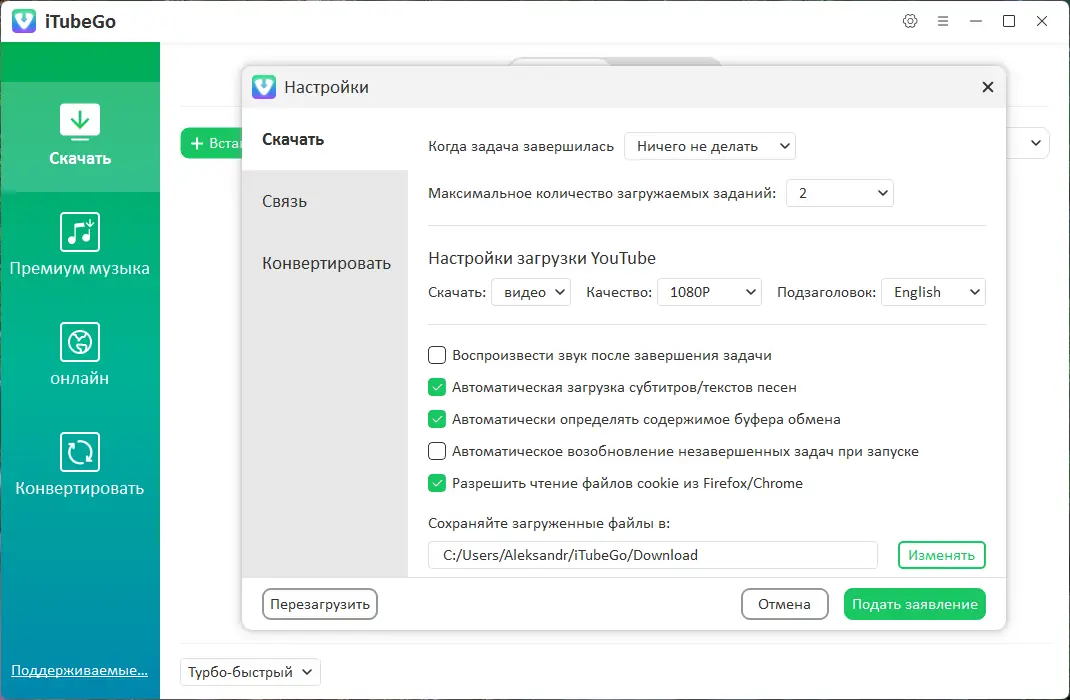Click the download folder path field
Viewport: 1070px width, 700px height.
coord(652,555)
